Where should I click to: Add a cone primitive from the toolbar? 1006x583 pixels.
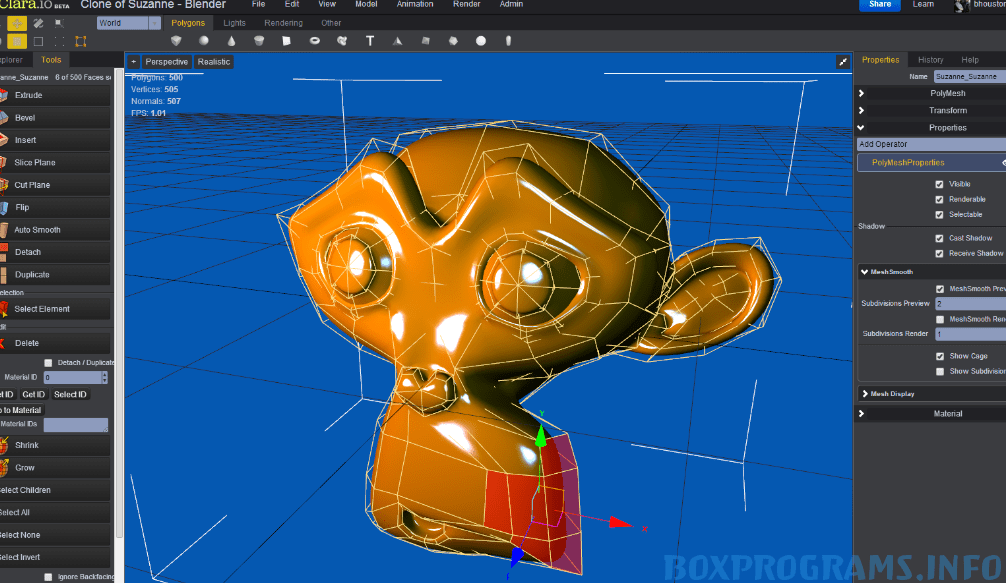tap(231, 41)
